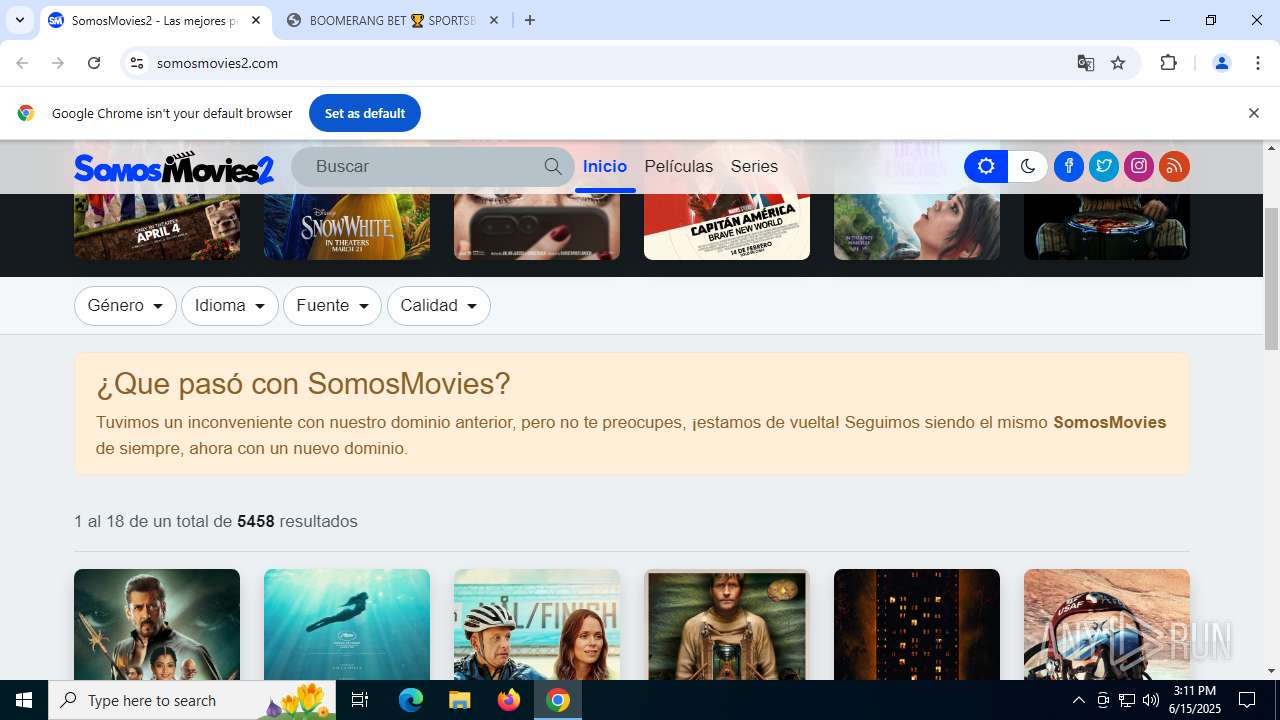The height and width of the screenshot is (720, 1280).
Task: Open the Chrome profile icon
Action: pos(1222,63)
